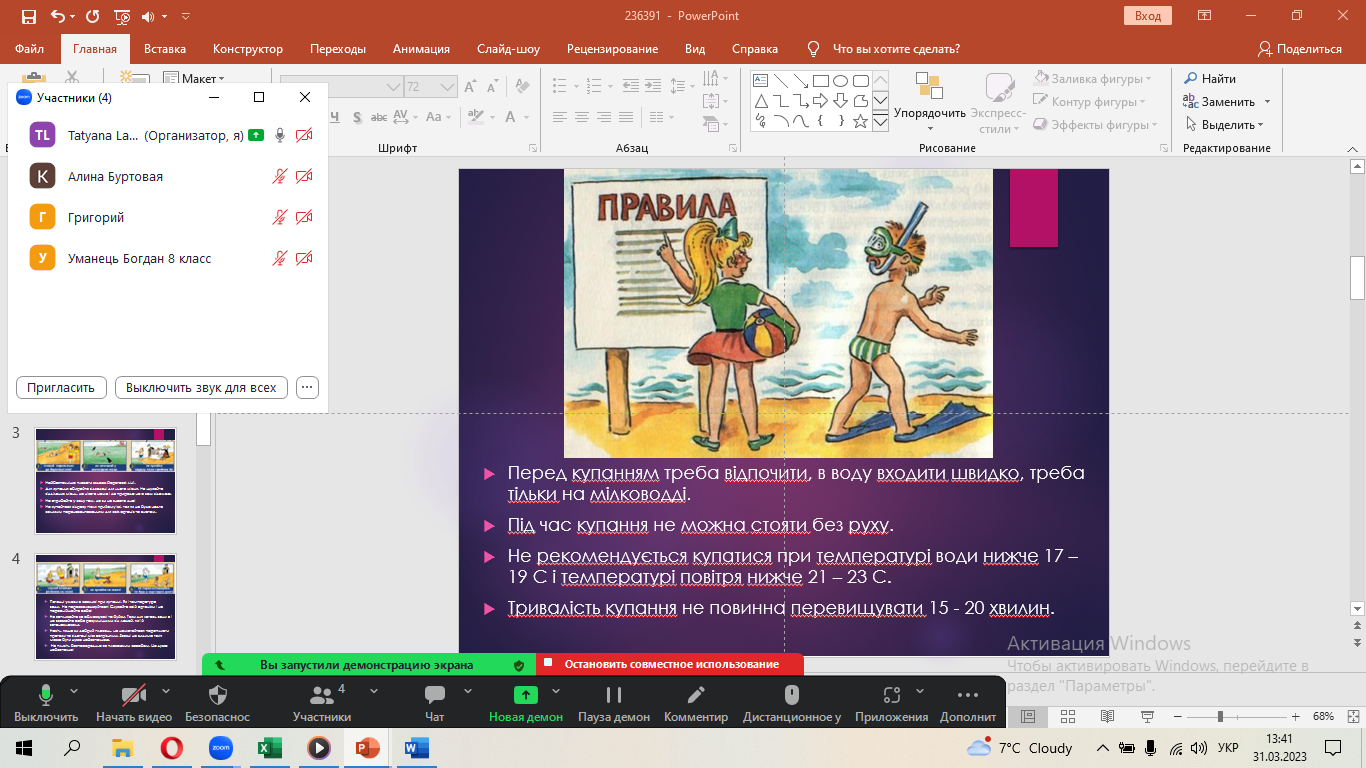Click the Redo icon in quick access toolbar

(x=93, y=16)
